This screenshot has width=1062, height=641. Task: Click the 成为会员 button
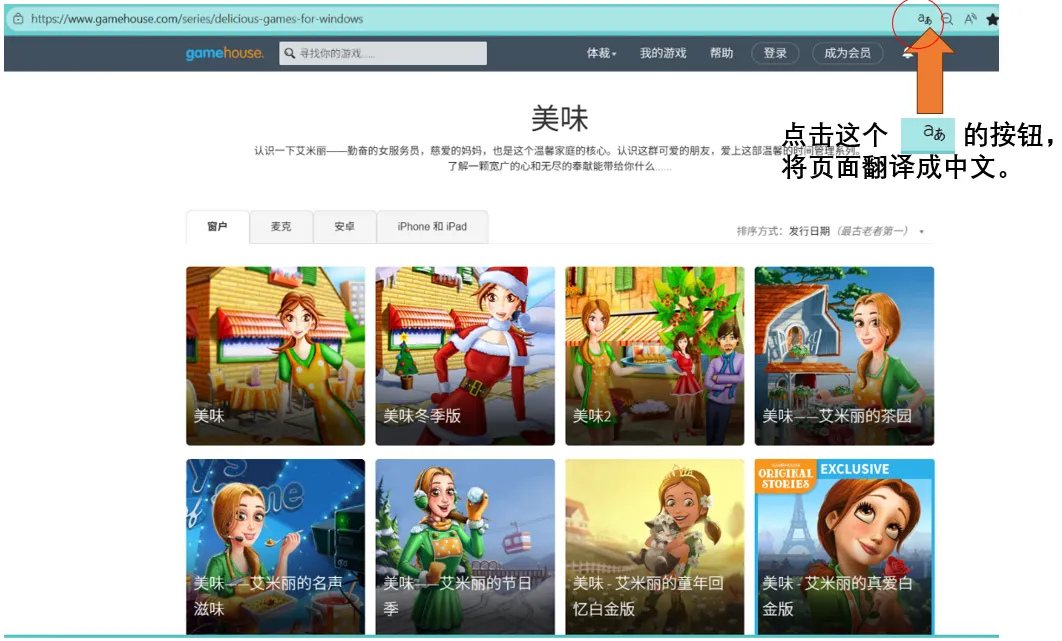(847, 53)
